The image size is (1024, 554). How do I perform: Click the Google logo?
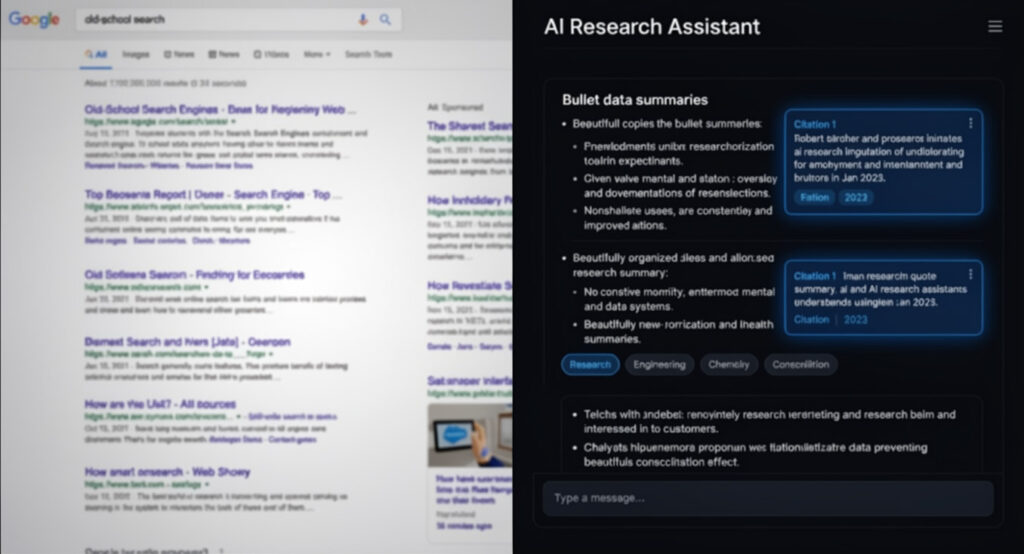[34, 20]
